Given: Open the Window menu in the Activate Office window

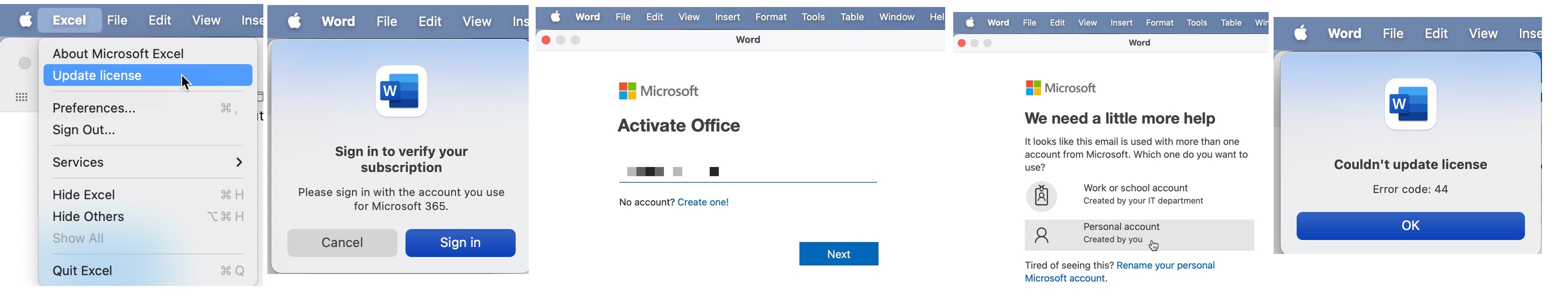Looking at the screenshot, I should (x=897, y=17).
